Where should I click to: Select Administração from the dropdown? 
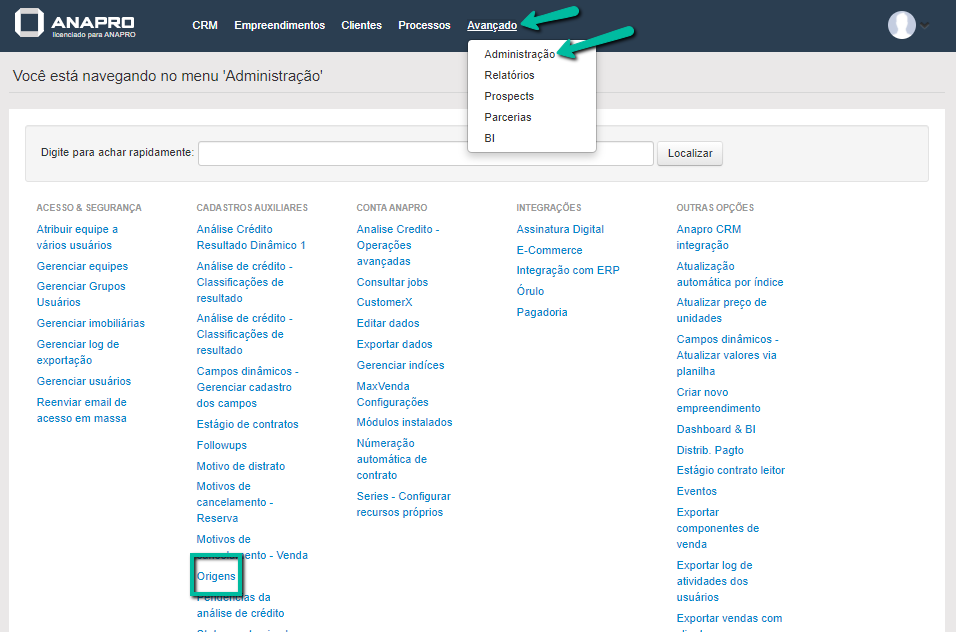coord(519,54)
